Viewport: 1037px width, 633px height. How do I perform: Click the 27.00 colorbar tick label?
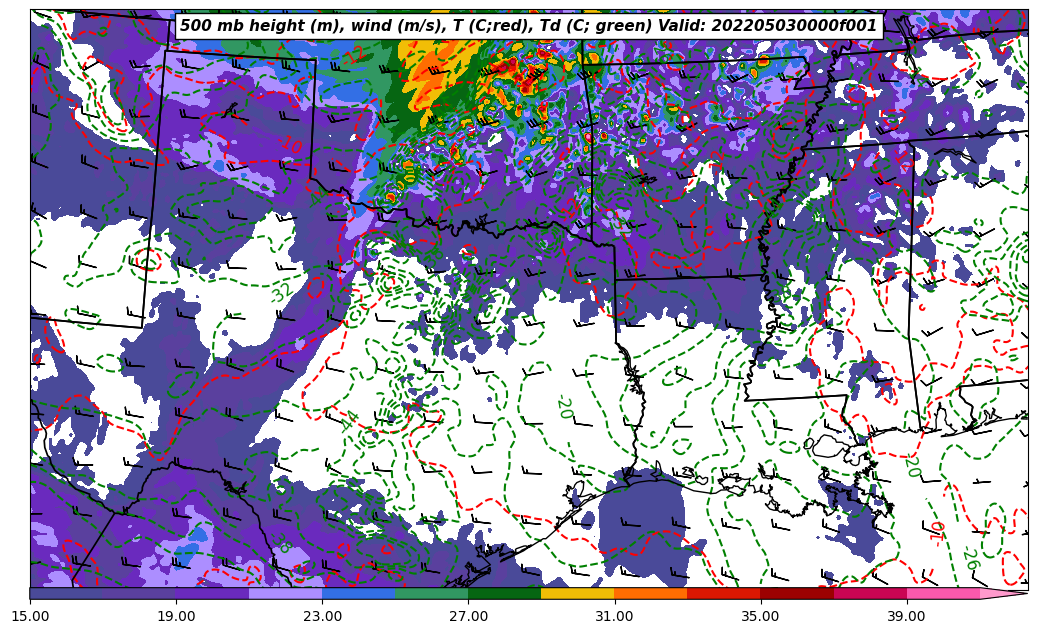coord(468,617)
